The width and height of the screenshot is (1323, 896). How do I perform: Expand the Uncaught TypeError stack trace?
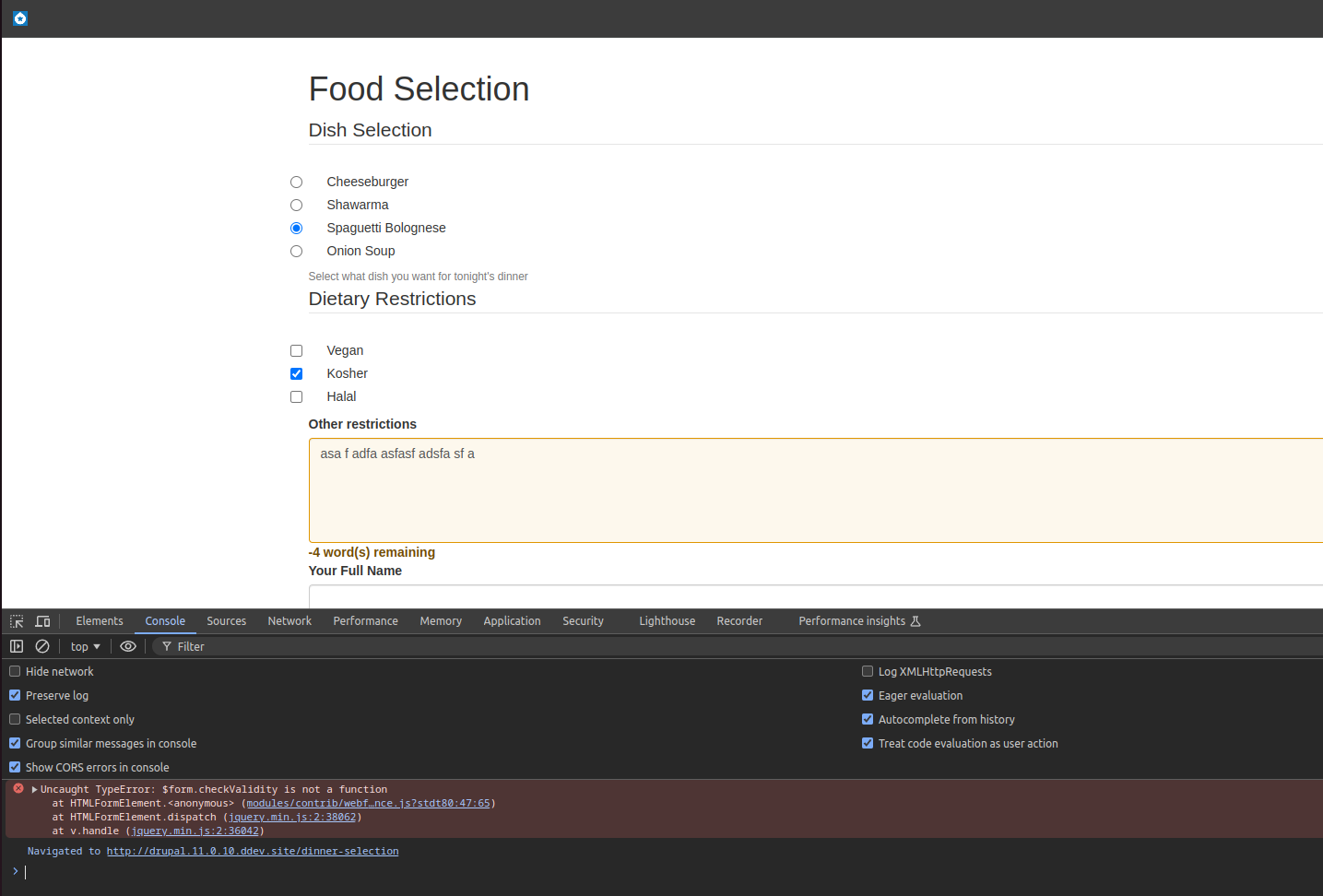point(35,790)
